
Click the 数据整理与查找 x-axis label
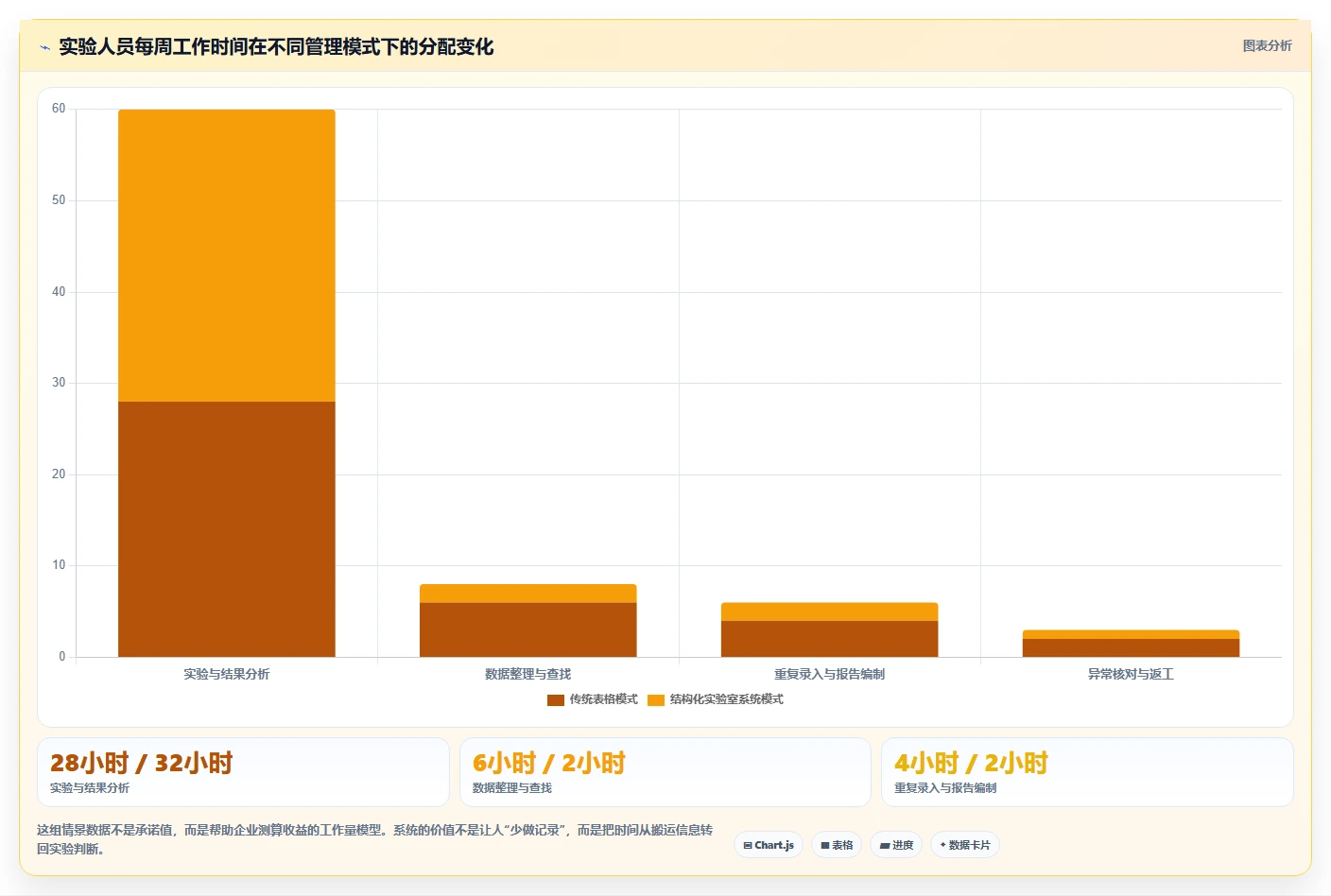click(528, 674)
